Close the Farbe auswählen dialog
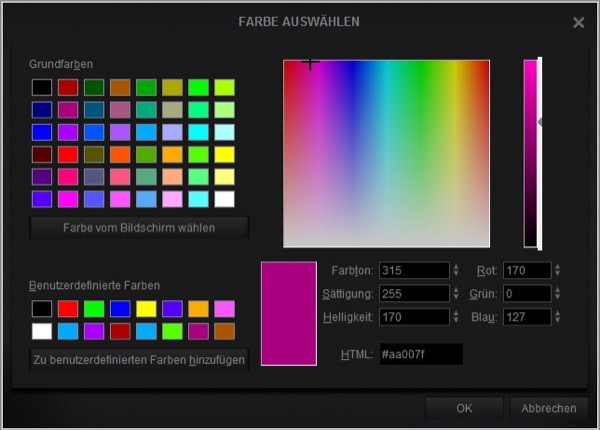The image size is (600, 430). 579,23
